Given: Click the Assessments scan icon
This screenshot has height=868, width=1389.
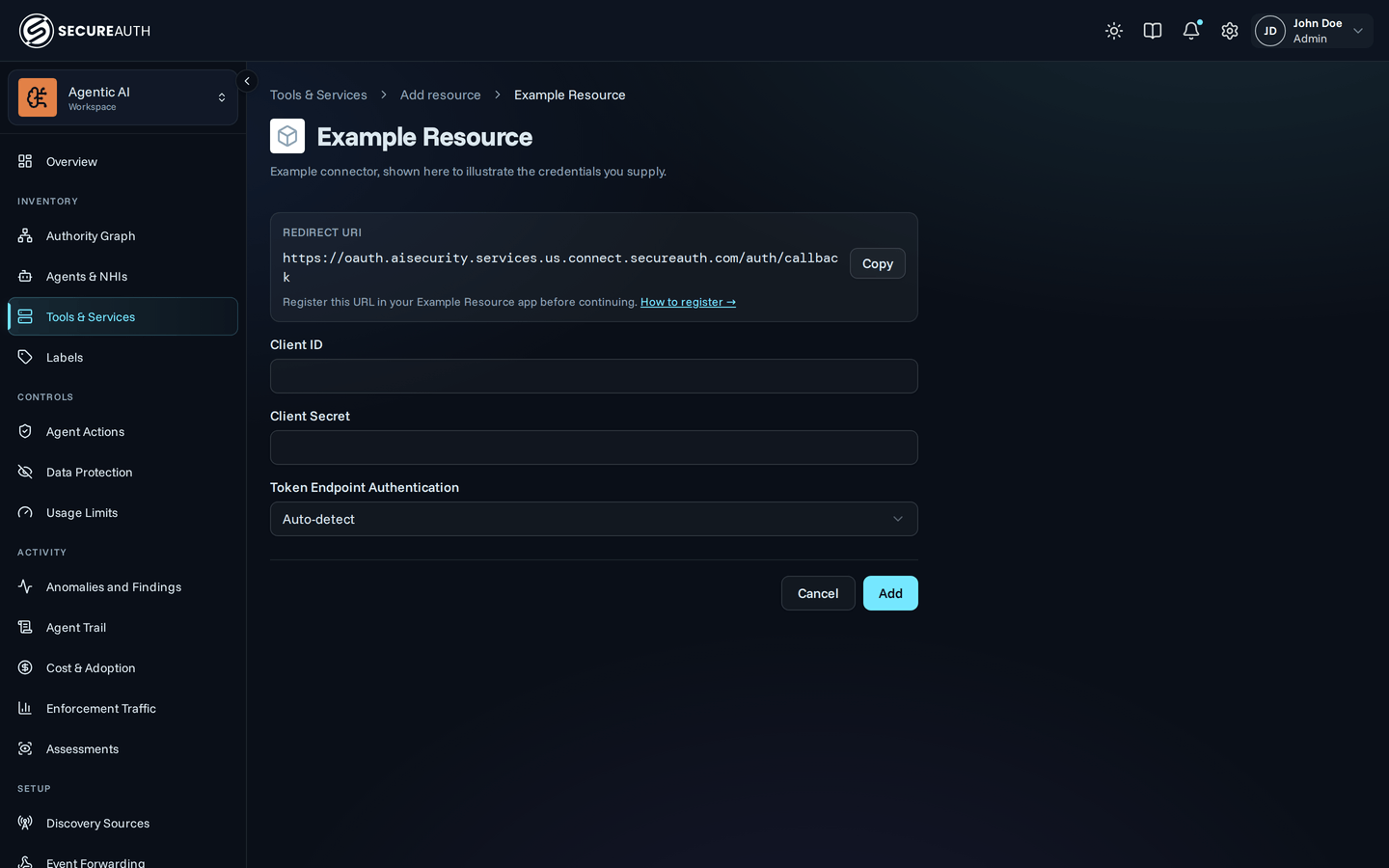Looking at the screenshot, I should click(25, 748).
